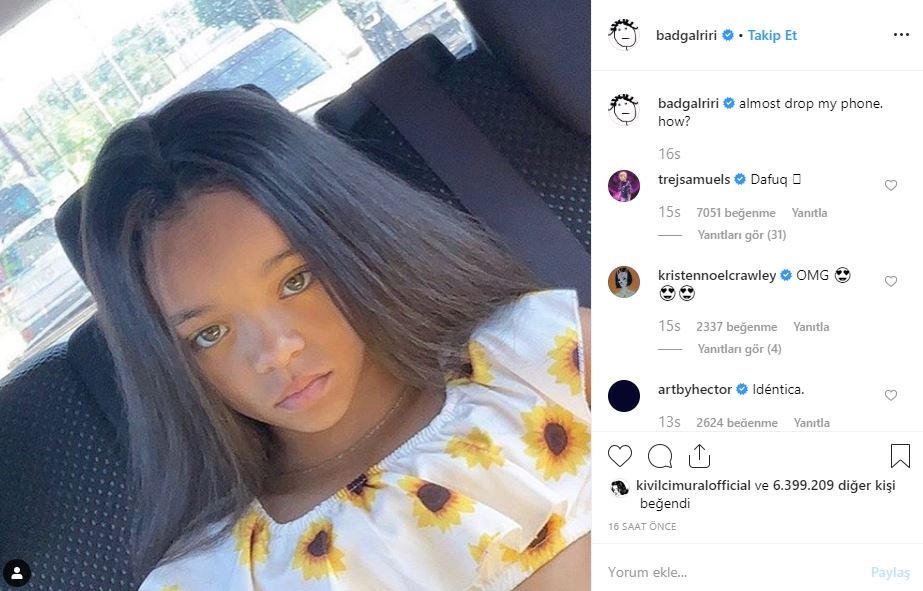Screen dimensions: 923x591
Task: Reply to trejsamuels with Yanıtla
Action: (x=809, y=213)
